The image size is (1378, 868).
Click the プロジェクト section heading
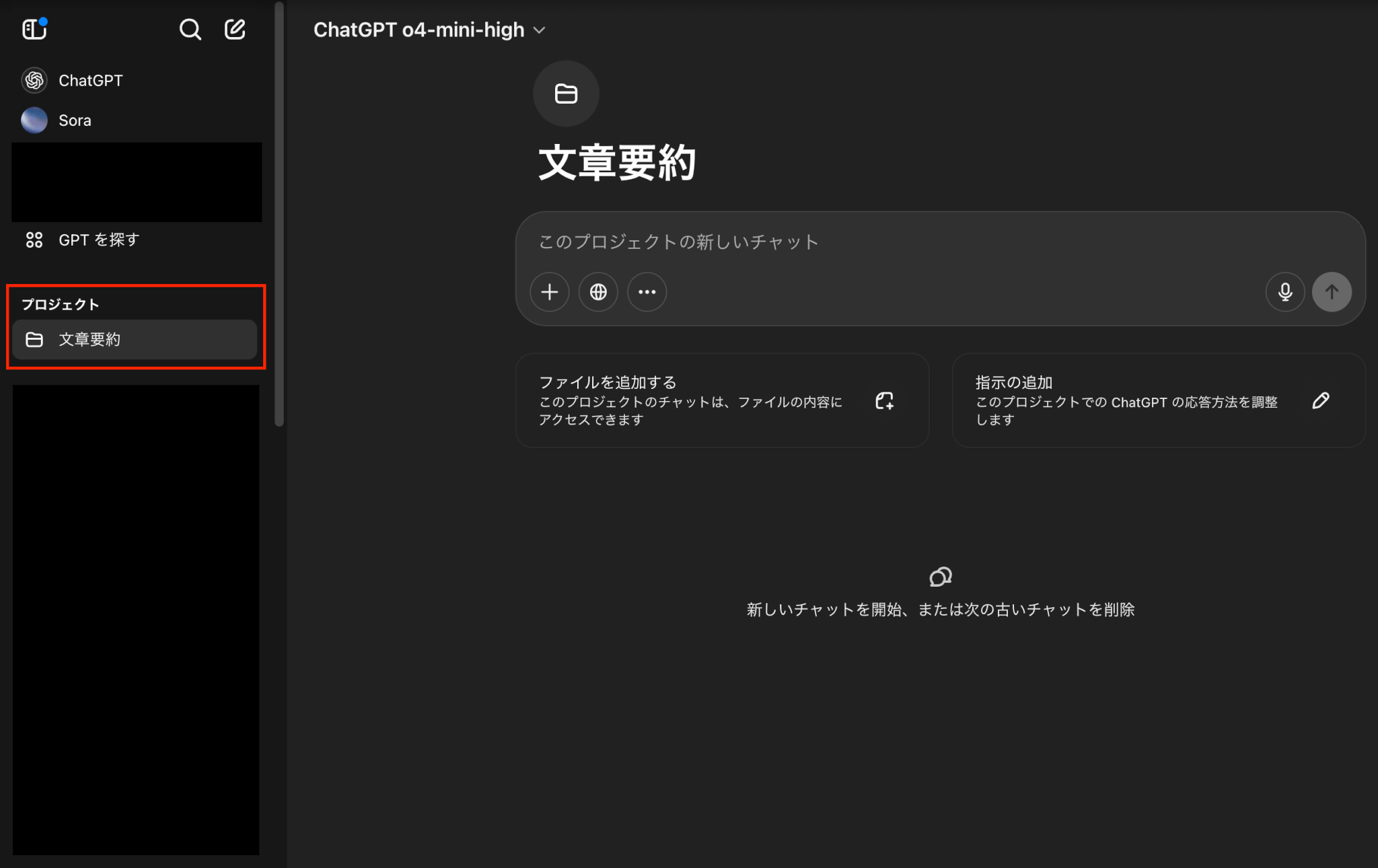(61, 305)
